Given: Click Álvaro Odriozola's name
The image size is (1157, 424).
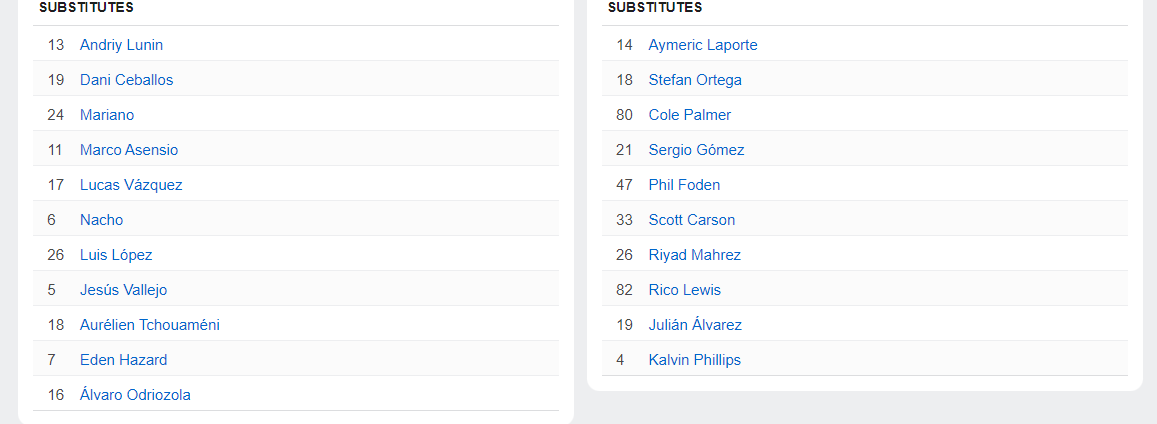Looking at the screenshot, I should point(135,395).
